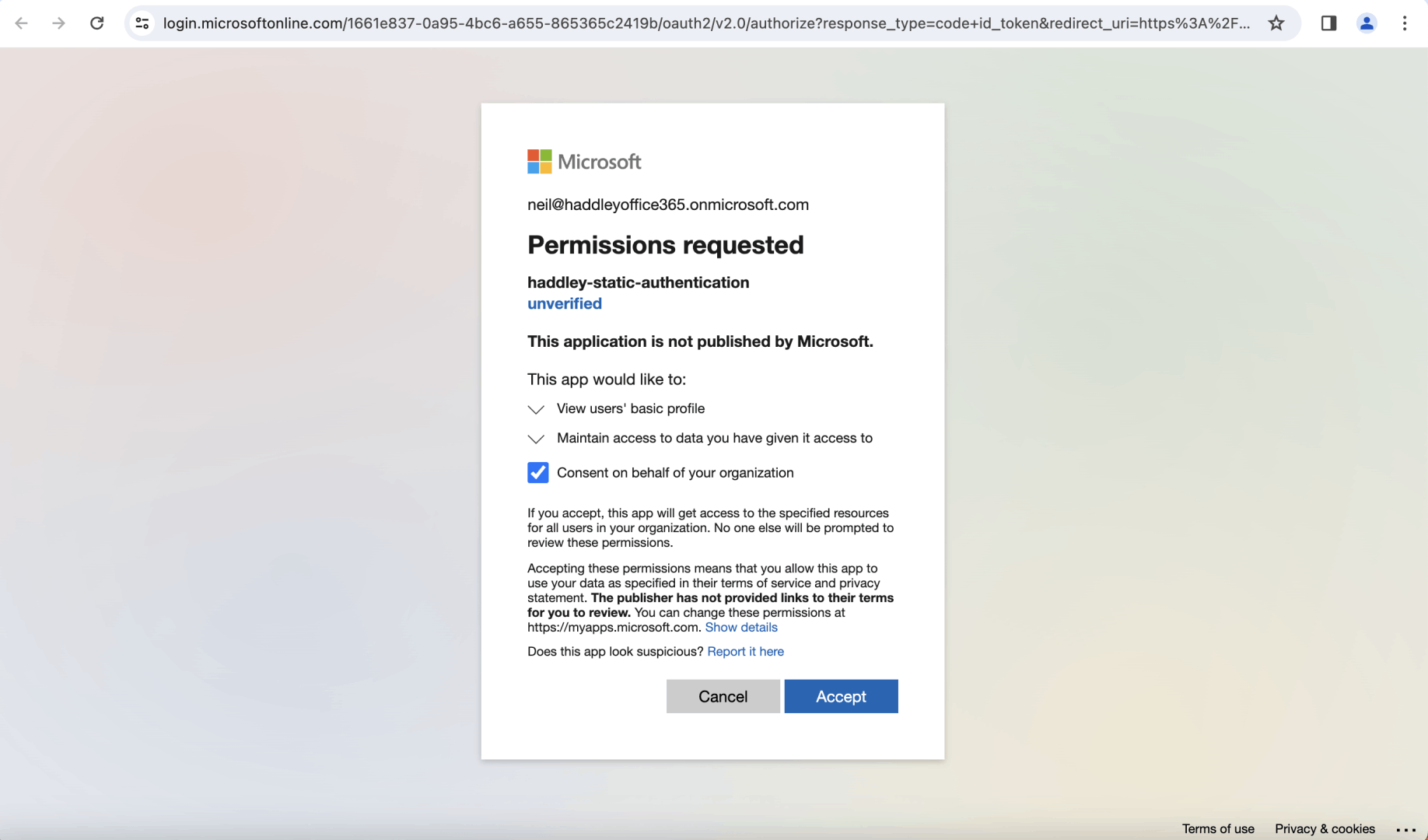Open Terms of use link
The height and width of the screenshot is (840, 1428).
click(x=1218, y=829)
